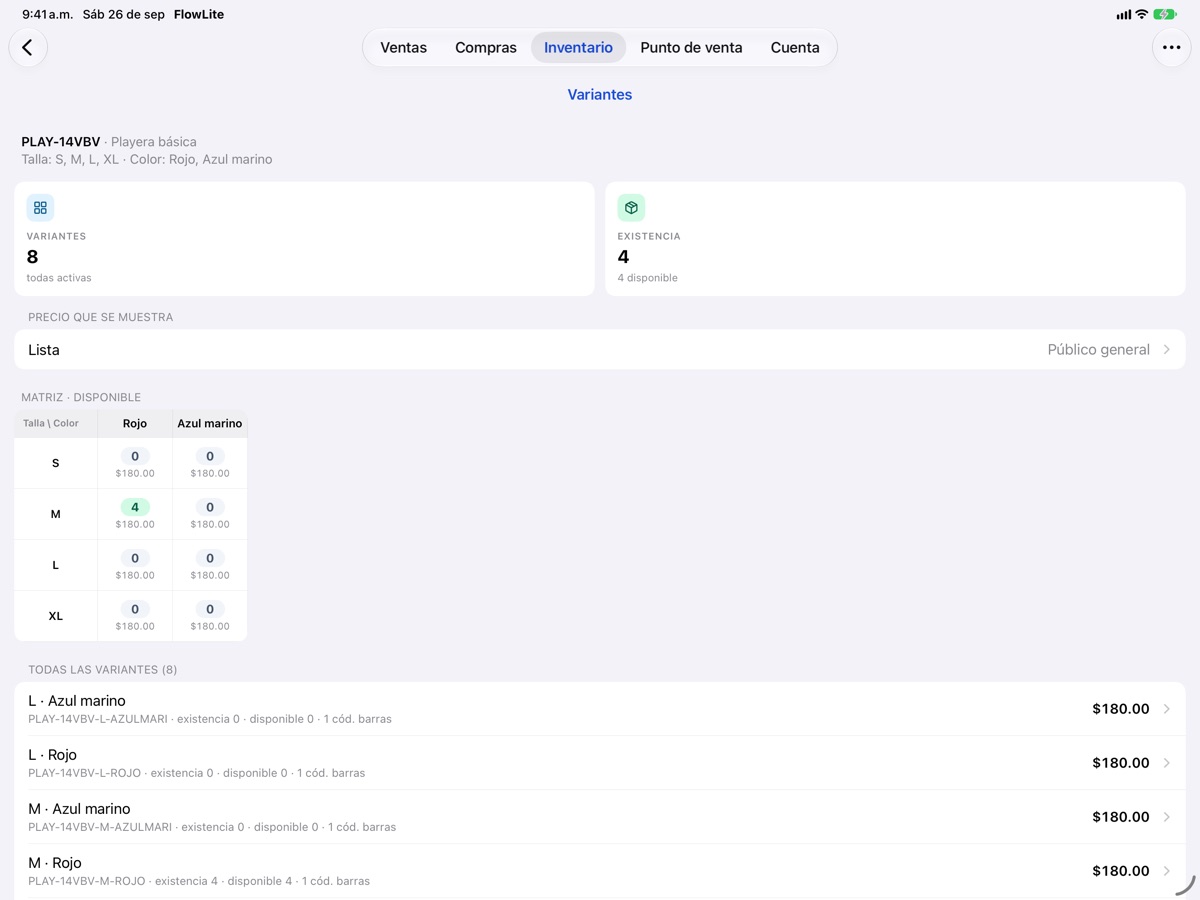Open the L · Azul marino variant chevron

1166,709
